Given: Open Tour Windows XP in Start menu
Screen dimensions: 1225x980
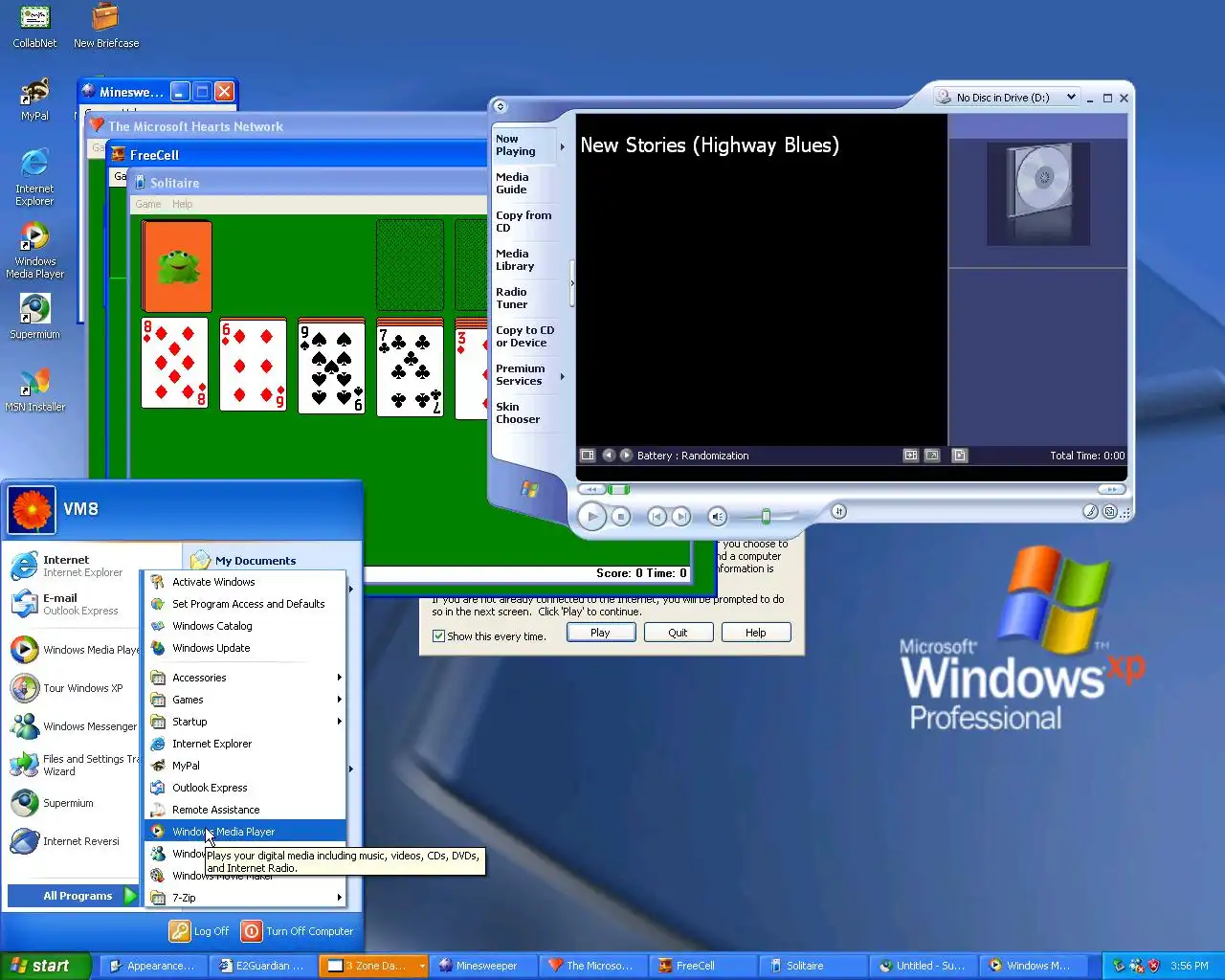Looking at the screenshot, I should (73, 688).
